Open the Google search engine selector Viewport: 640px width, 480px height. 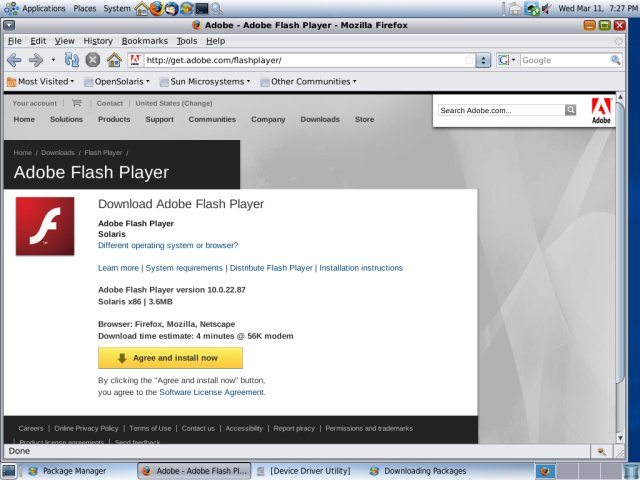tap(507, 60)
